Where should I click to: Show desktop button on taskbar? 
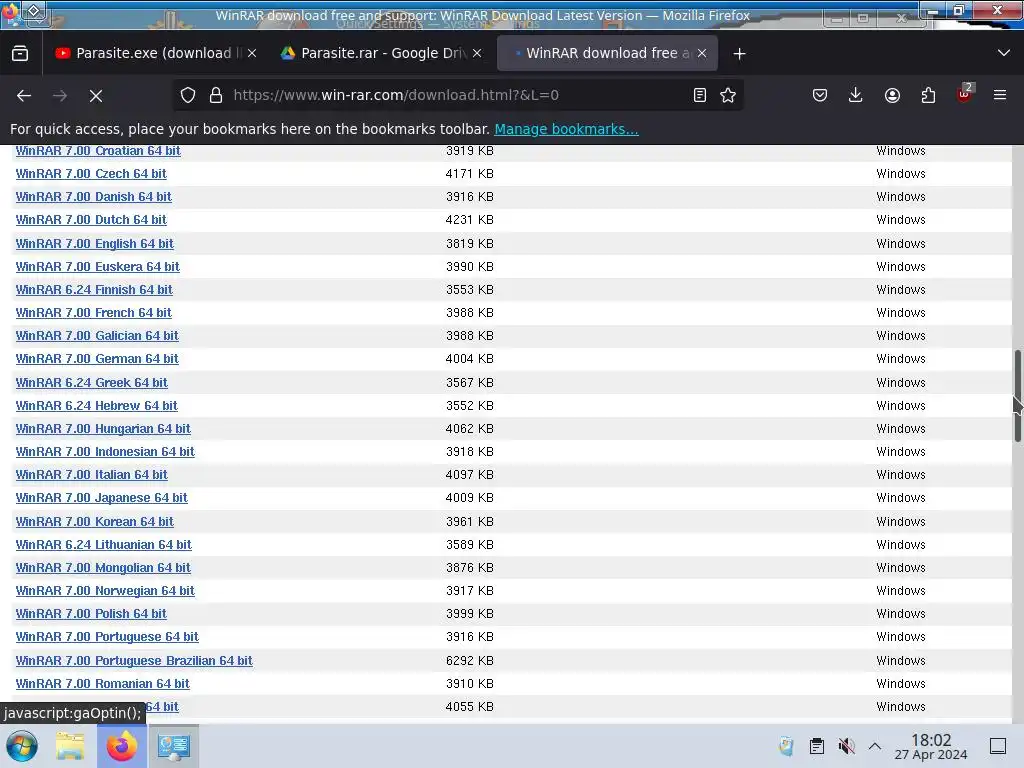998,746
